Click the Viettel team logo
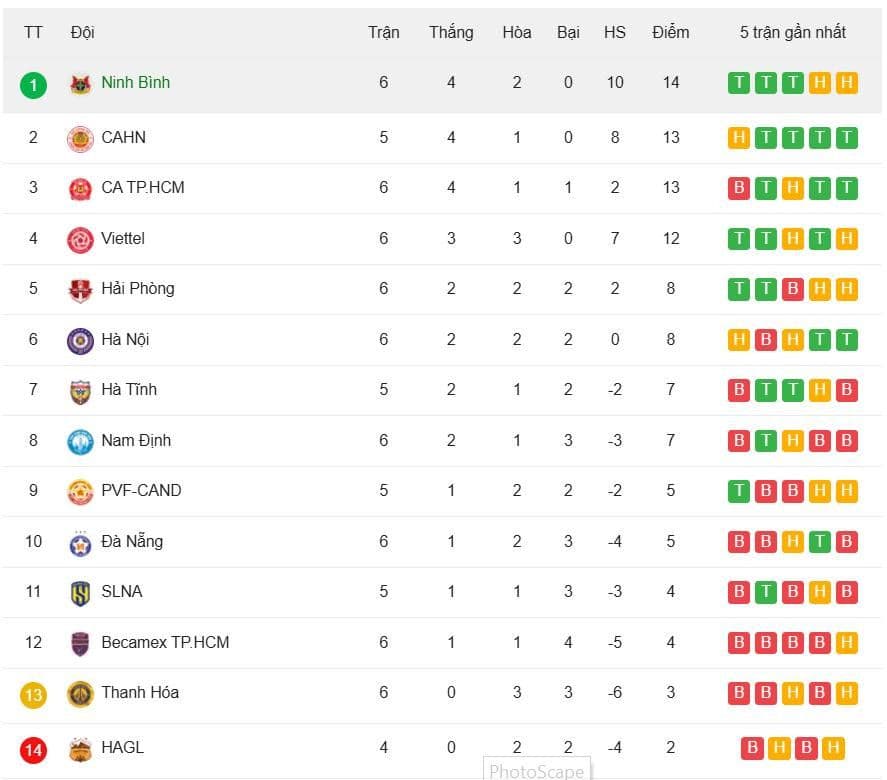This screenshot has width=887, height=780. pyautogui.click(x=79, y=238)
